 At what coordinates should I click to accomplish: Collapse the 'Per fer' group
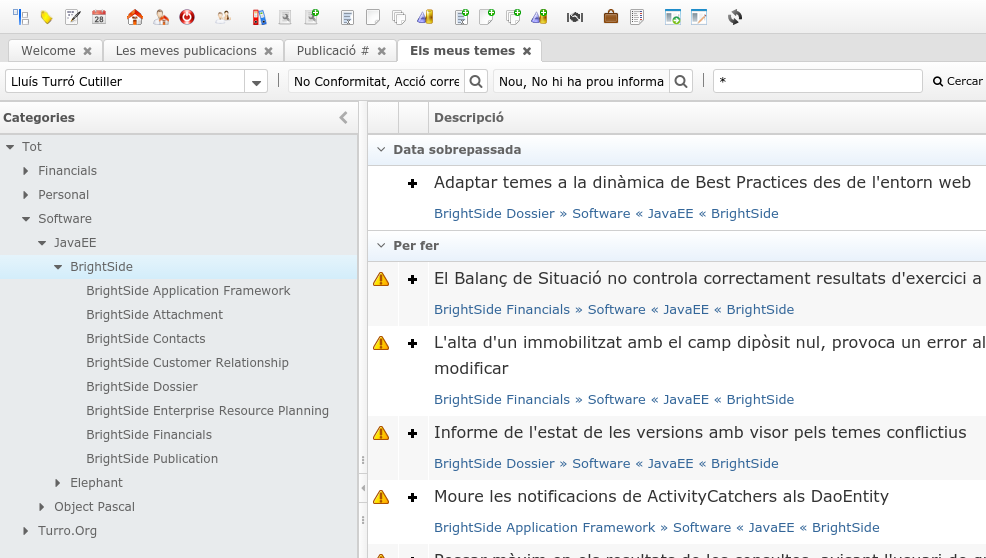coord(381,246)
